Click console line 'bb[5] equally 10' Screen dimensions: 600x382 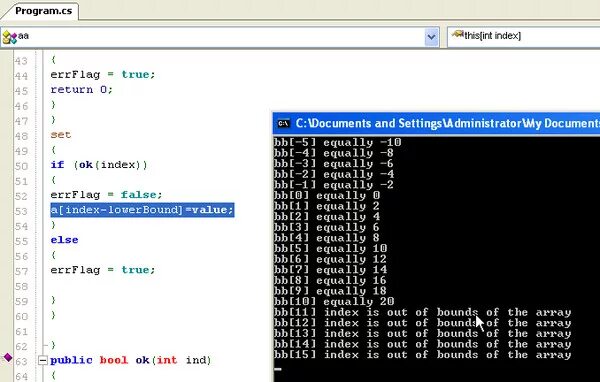tap(330, 249)
